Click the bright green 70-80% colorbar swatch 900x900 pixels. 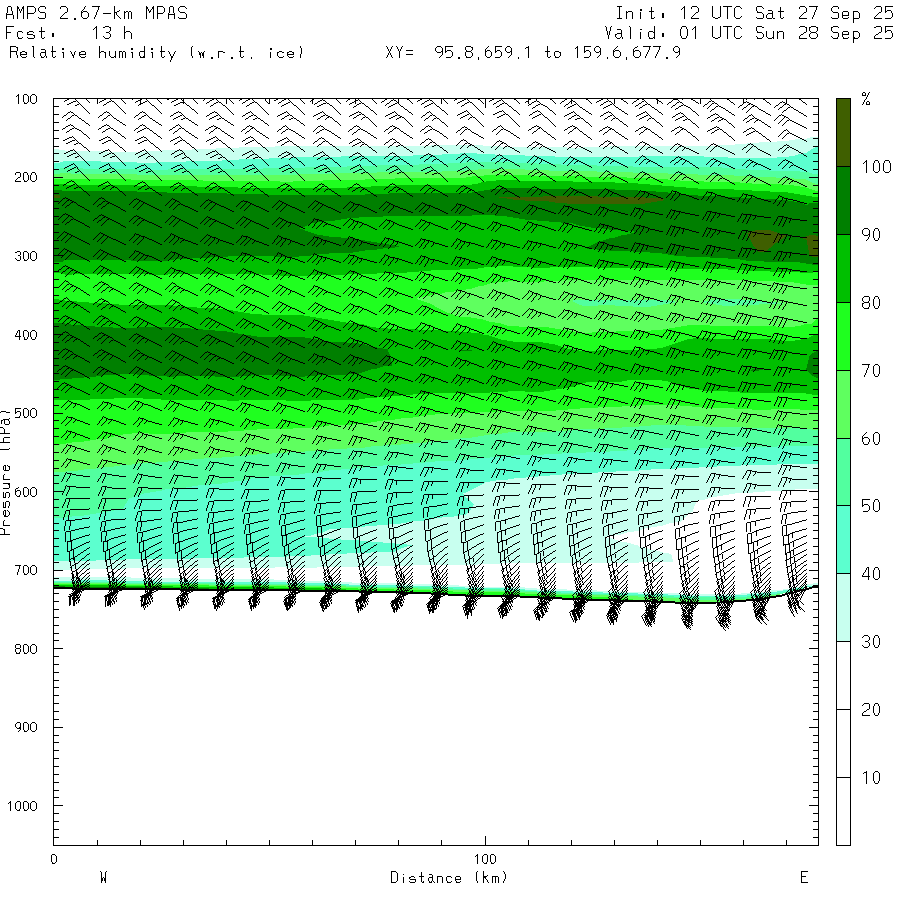[x=843, y=336]
